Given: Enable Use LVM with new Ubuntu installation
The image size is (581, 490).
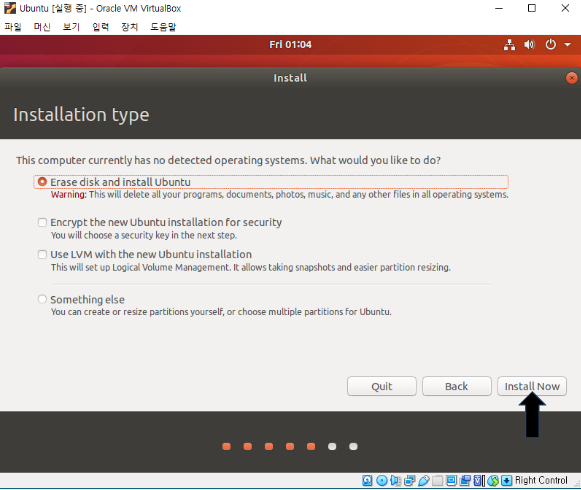Looking at the screenshot, I should [x=42, y=254].
